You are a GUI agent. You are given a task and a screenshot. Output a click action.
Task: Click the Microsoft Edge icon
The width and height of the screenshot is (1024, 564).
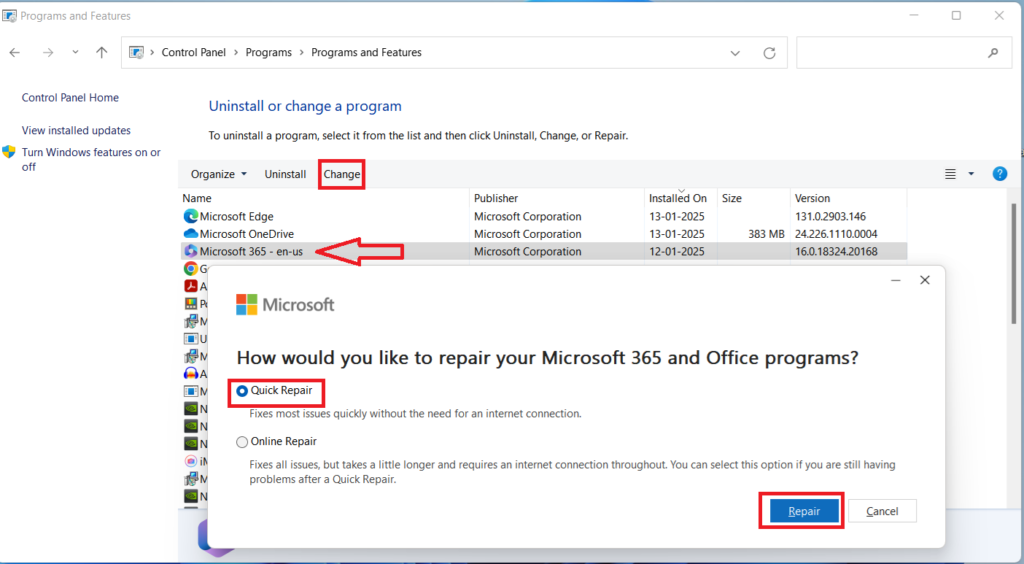(191, 216)
